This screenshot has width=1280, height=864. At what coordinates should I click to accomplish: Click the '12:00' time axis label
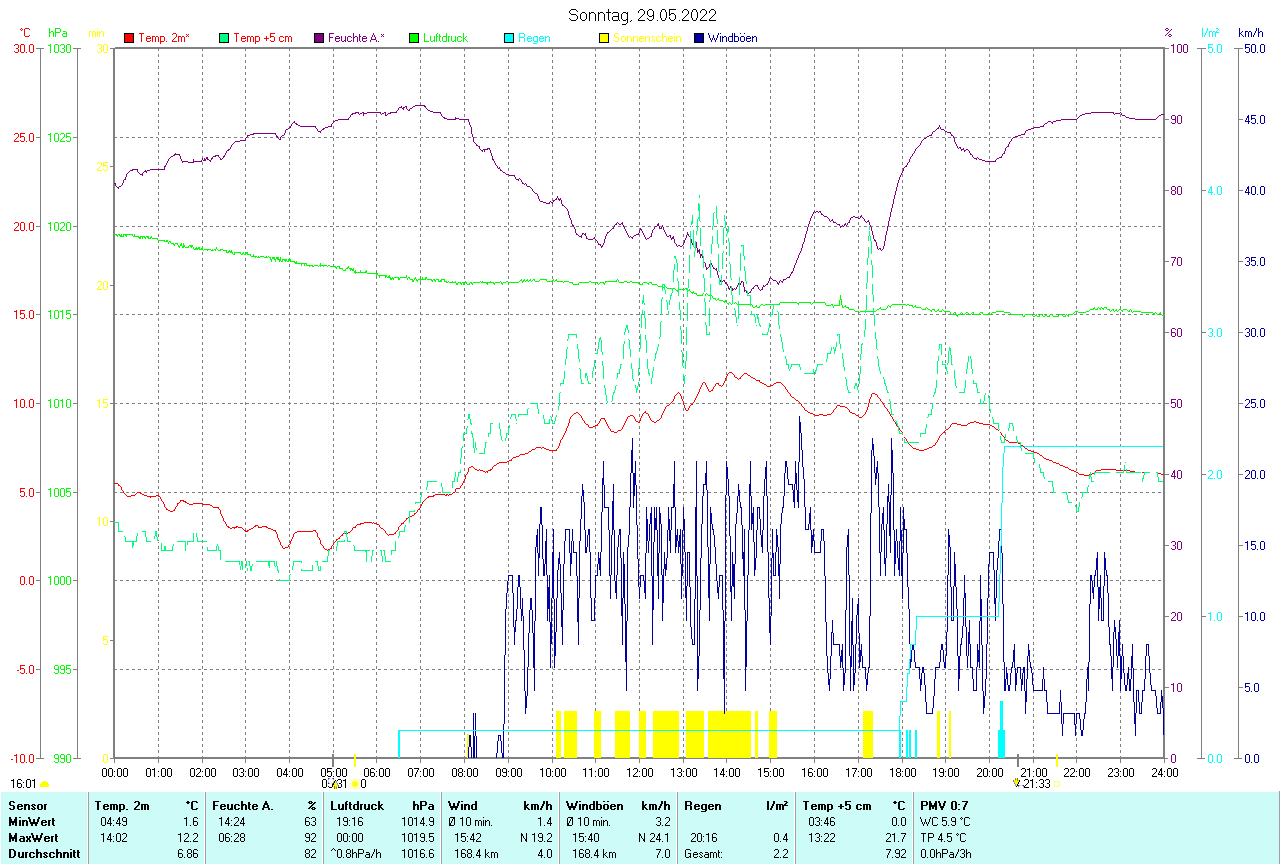coord(639,772)
